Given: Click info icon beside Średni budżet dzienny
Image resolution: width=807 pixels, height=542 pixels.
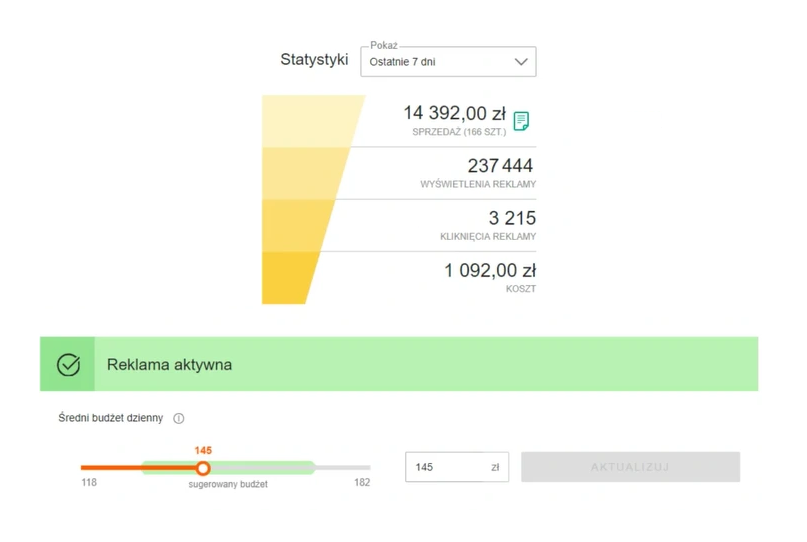Looking at the screenshot, I should click(179, 419).
